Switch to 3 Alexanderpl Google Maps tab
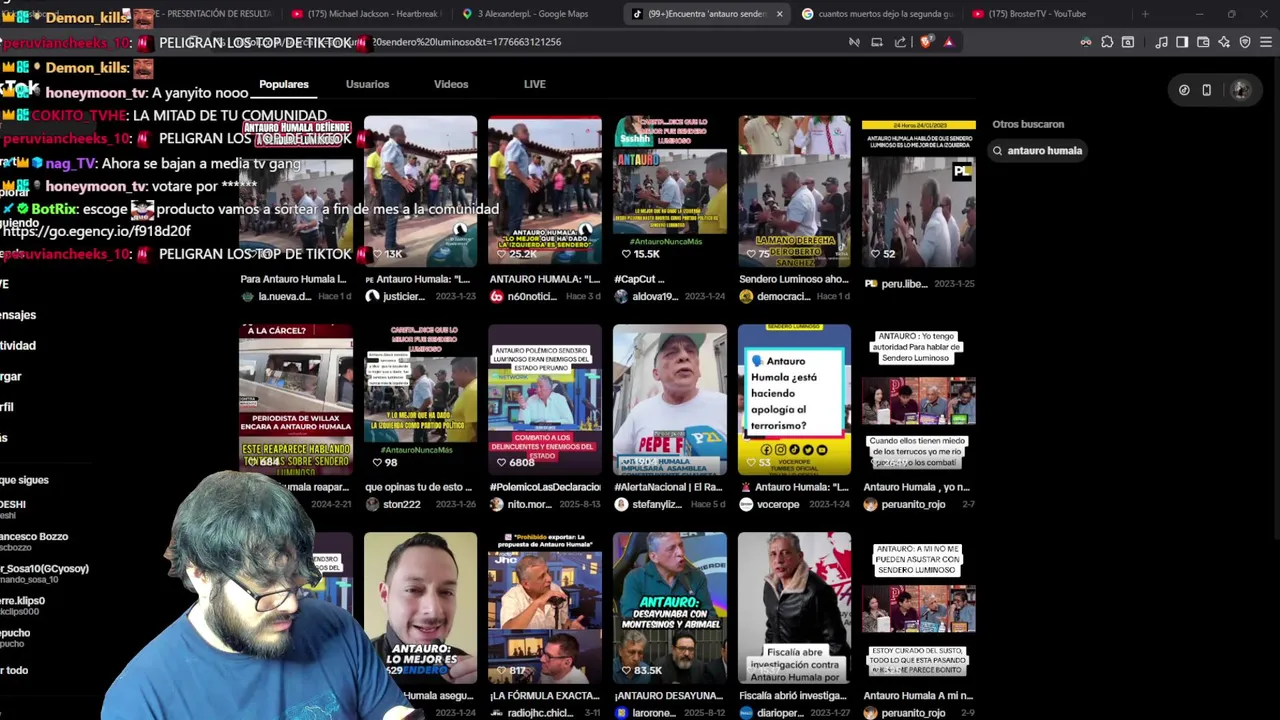Image resolution: width=1280 pixels, height=720 pixels. coord(534,14)
